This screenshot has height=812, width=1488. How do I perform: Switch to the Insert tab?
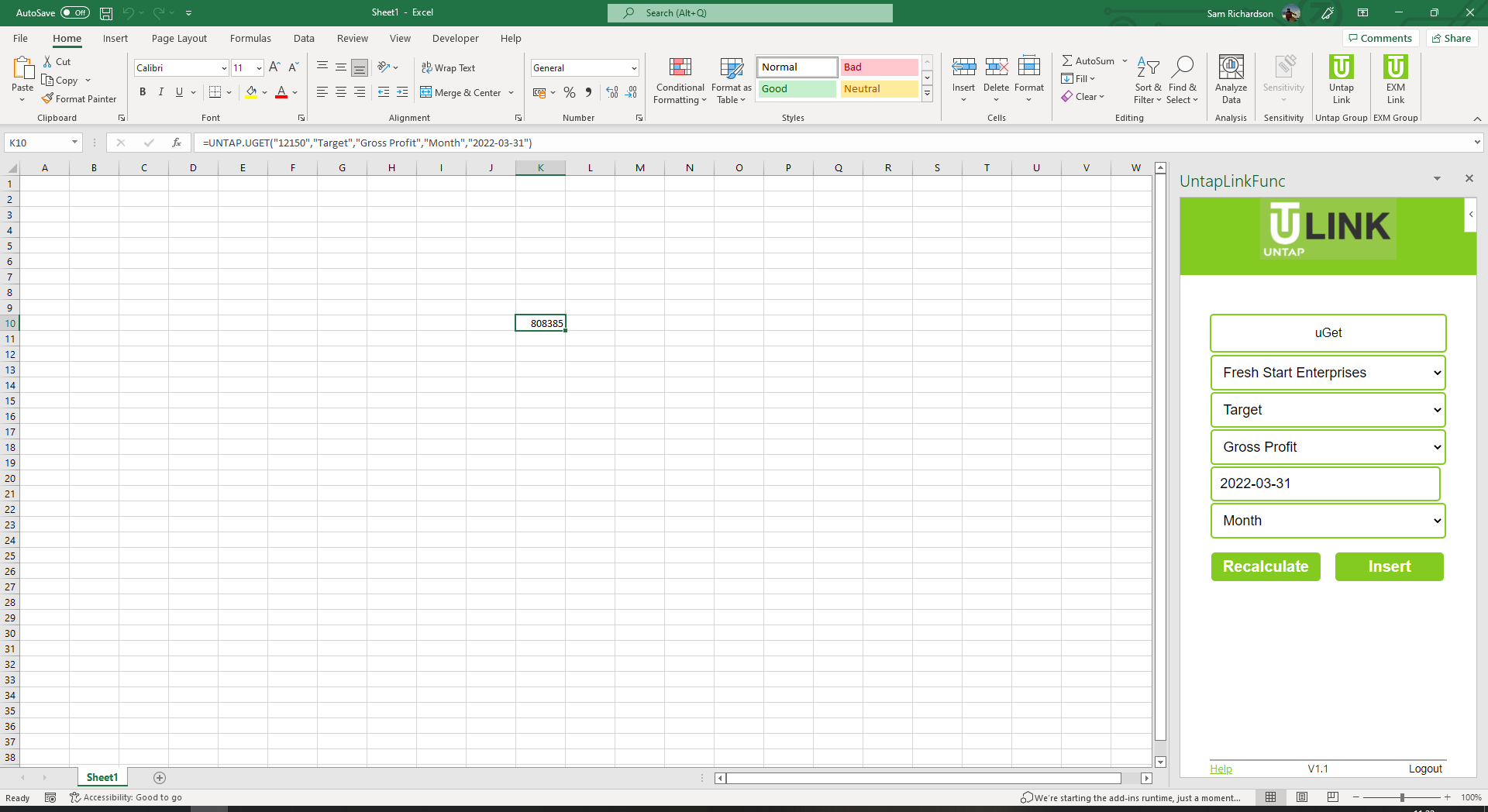(115, 38)
